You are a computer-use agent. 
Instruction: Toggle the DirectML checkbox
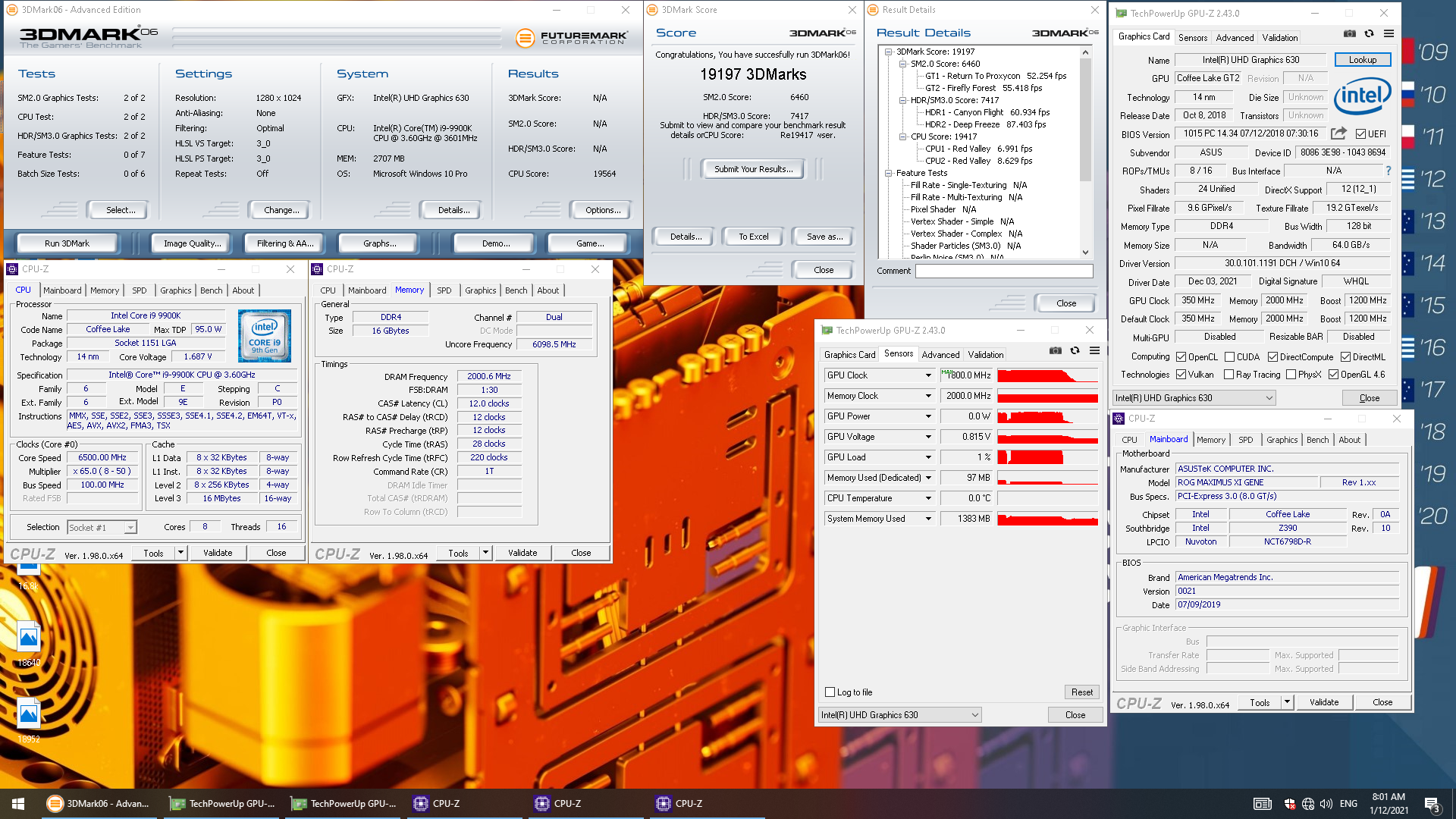pyautogui.click(x=1345, y=357)
